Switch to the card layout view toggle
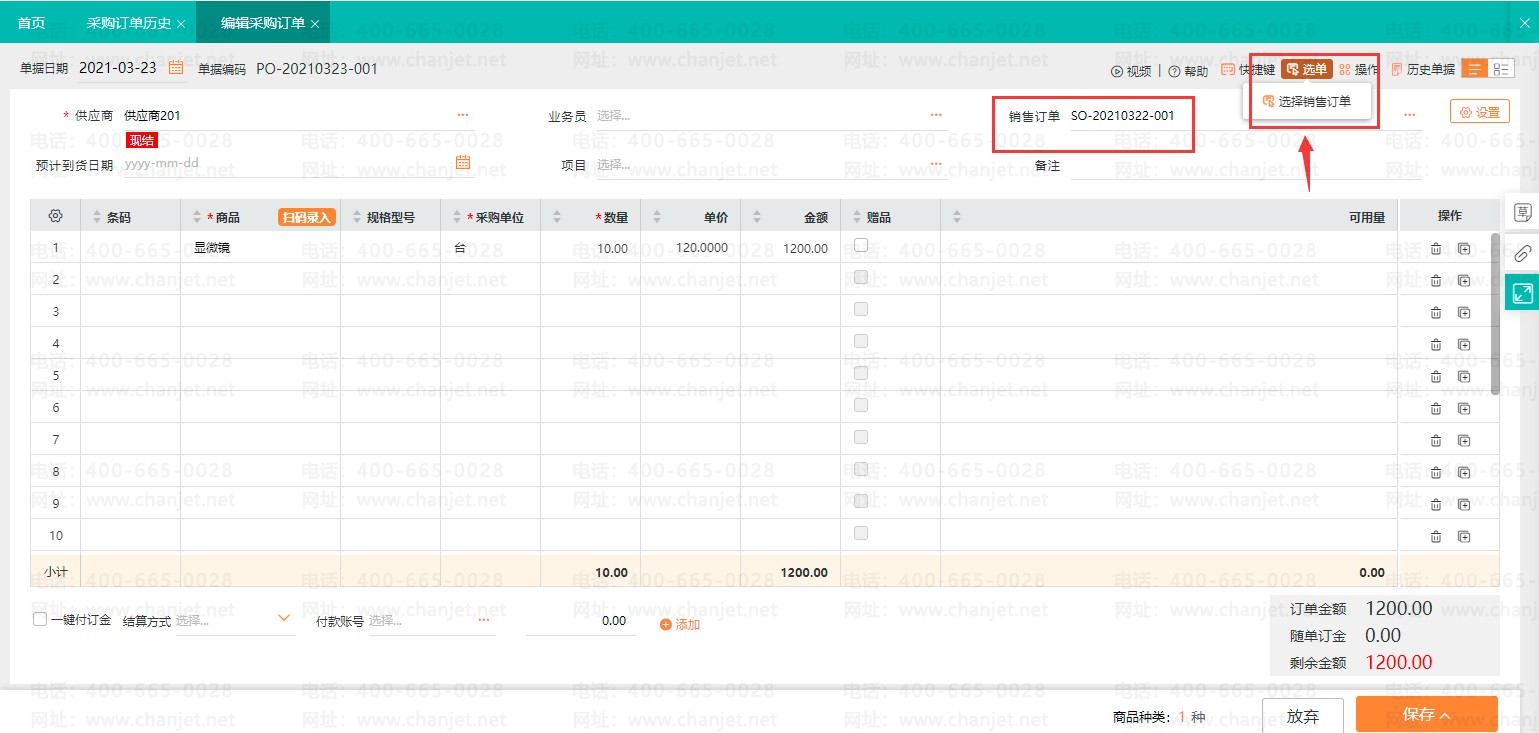This screenshot has width=1539, height=733. point(1501,69)
